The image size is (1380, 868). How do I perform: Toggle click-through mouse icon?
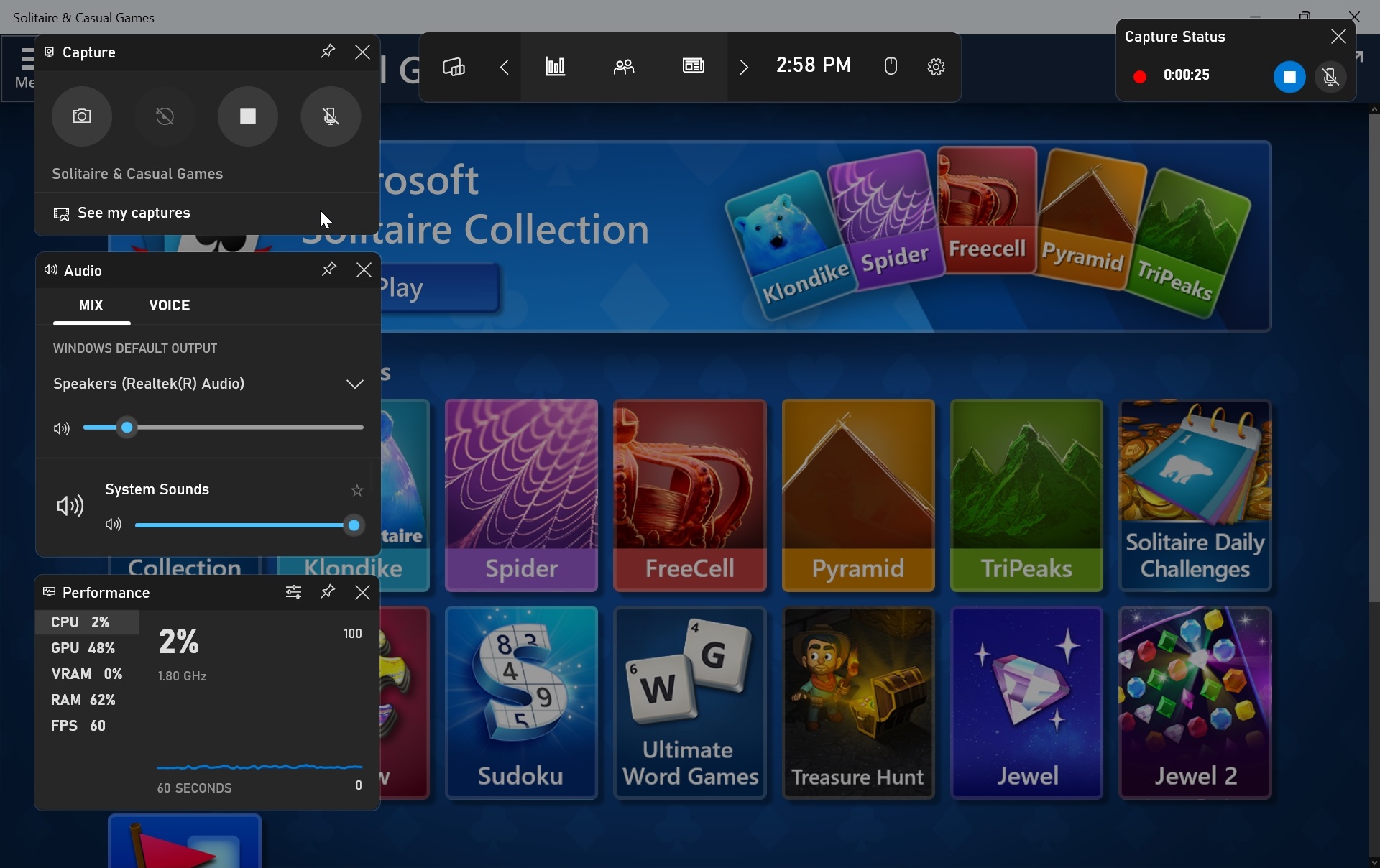click(890, 67)
